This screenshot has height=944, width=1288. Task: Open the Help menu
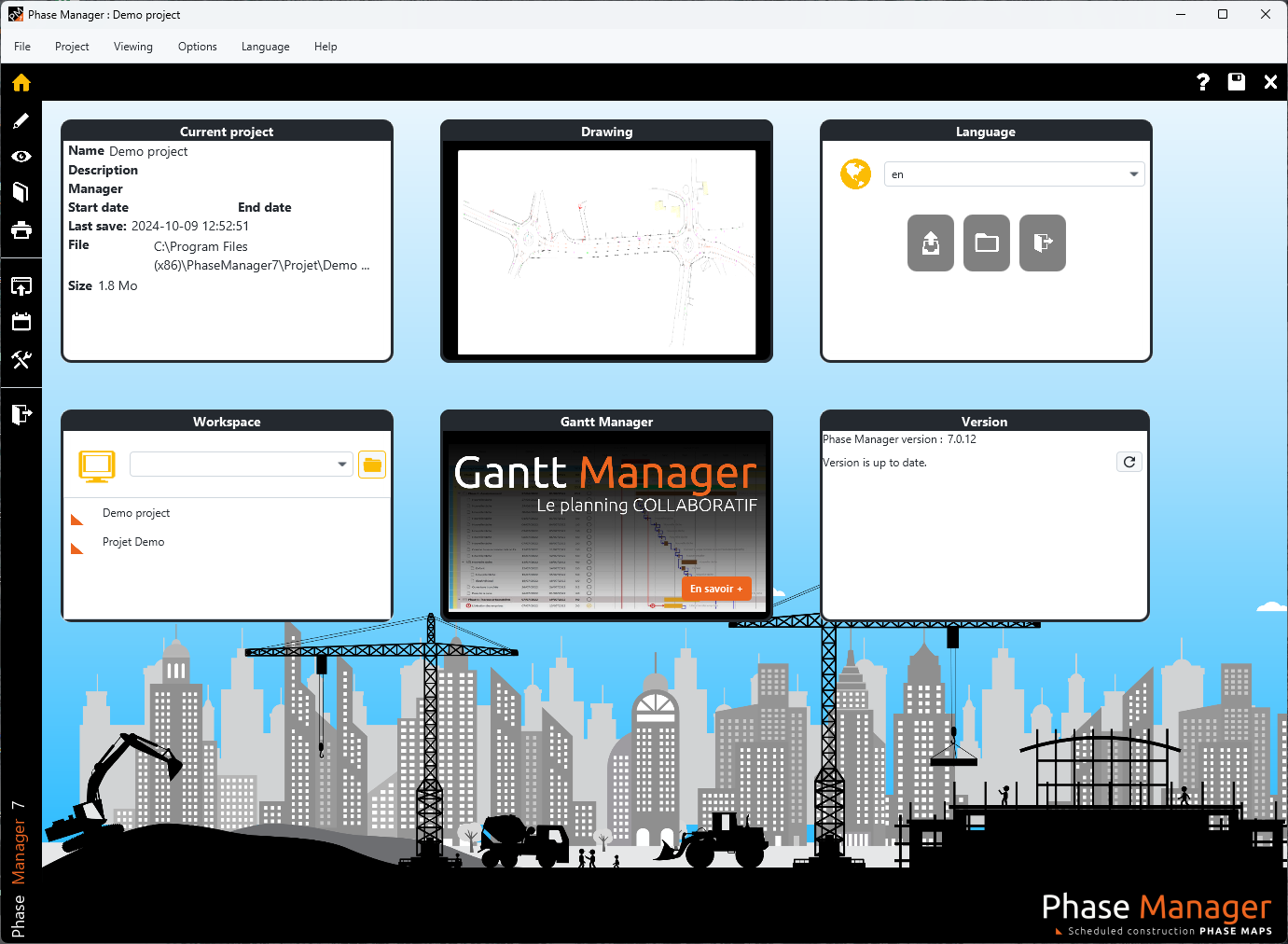coord(325,47)
